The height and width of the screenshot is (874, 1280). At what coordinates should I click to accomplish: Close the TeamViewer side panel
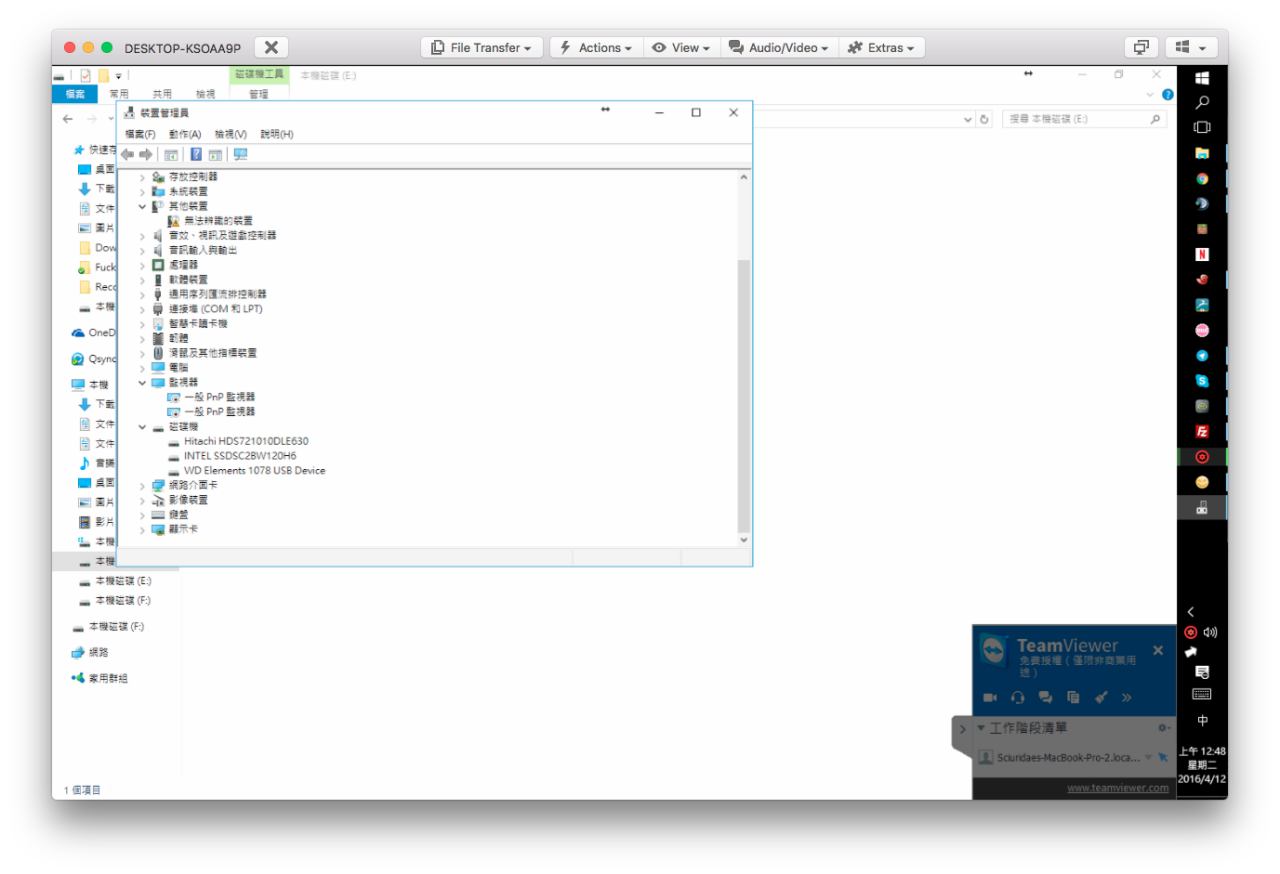(1158, 651)
